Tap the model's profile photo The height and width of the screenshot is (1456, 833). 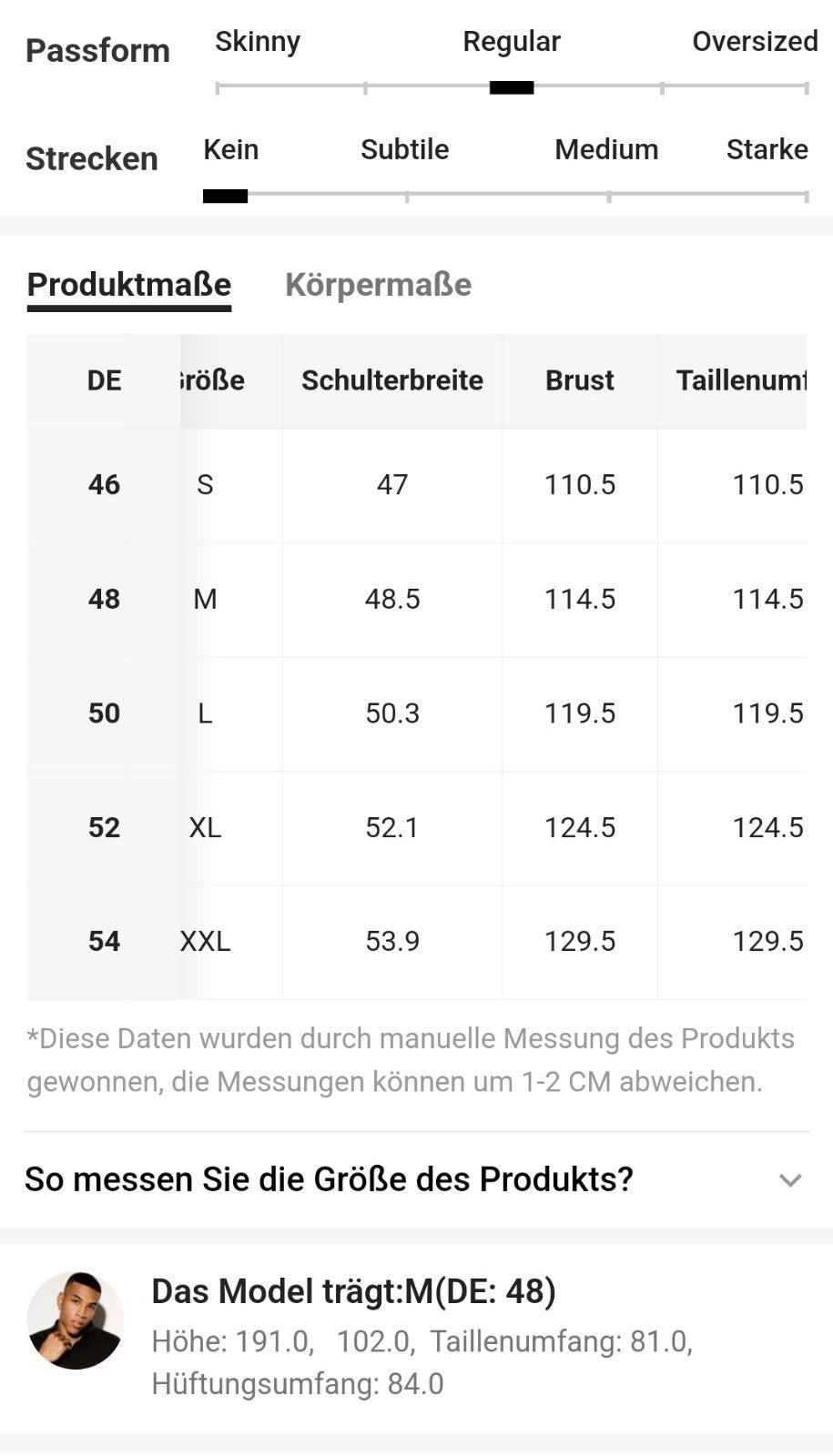pyautogui.click(x=76, y=1319)
